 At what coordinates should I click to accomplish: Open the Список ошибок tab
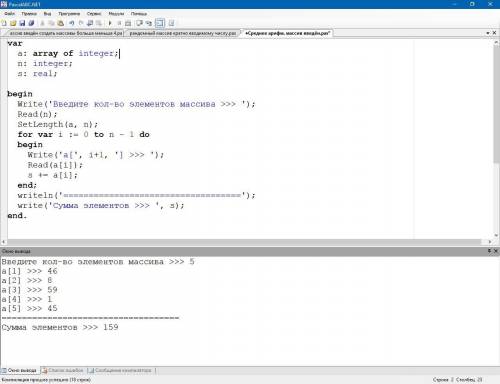tap(63, 370)
